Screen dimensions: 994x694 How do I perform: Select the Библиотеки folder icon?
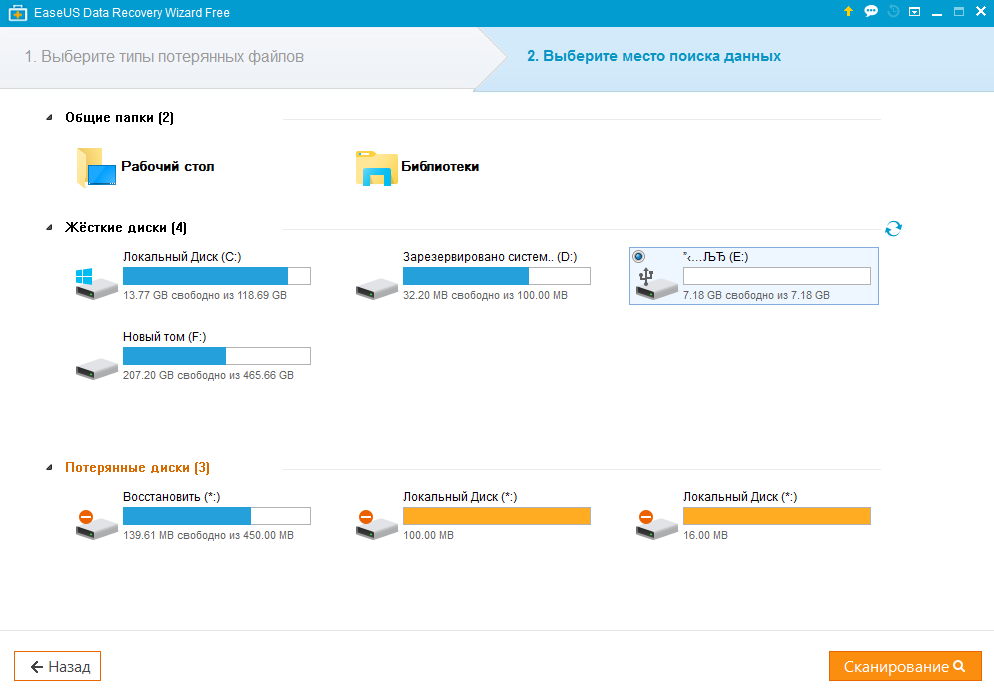pos(377,168)
